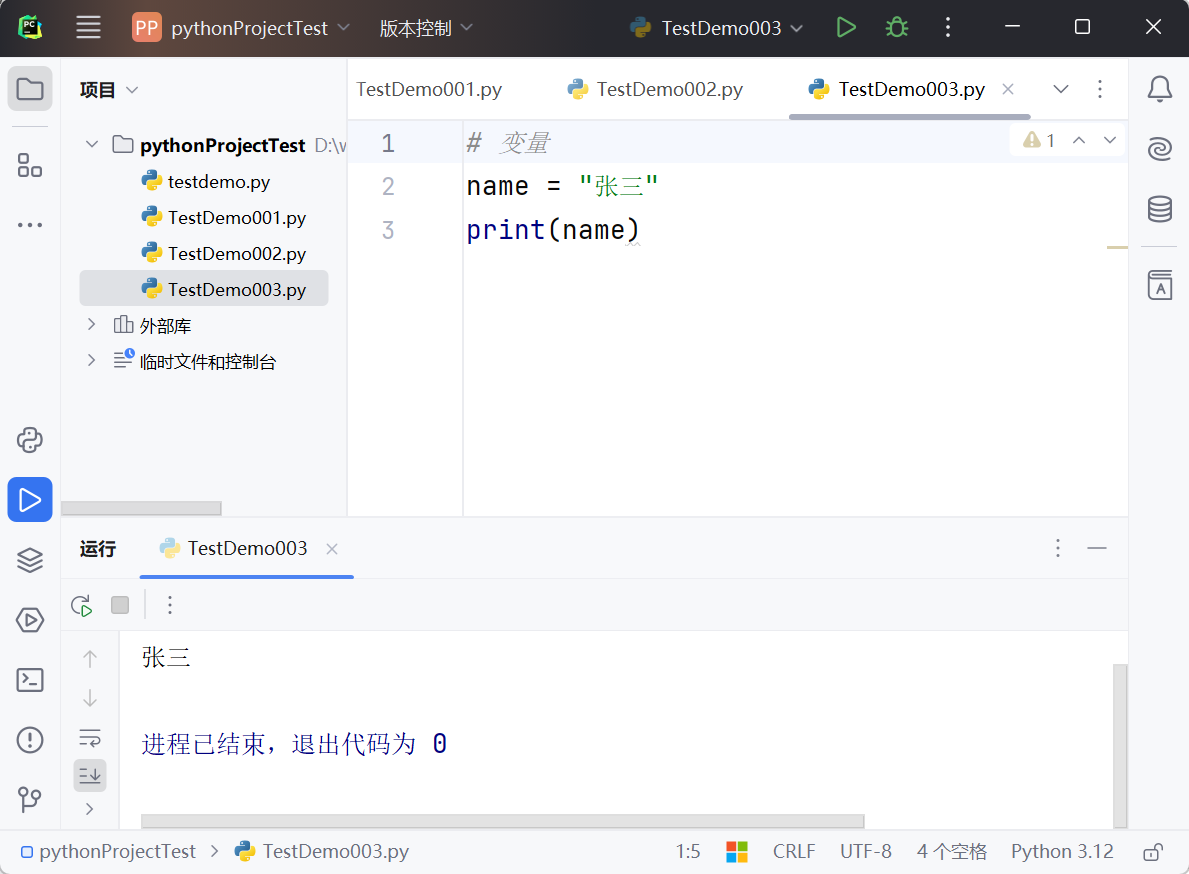The image size is (1189, 874).
Task: Open the Database tool window
Action: click(1159, 208)
